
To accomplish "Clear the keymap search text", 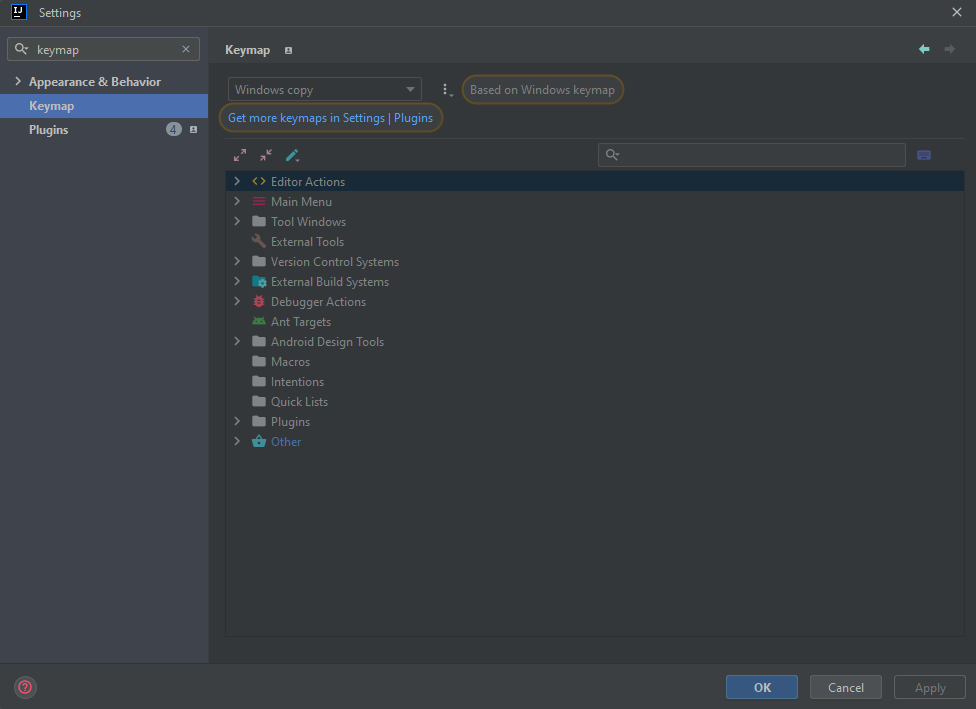I will (186, 49).
